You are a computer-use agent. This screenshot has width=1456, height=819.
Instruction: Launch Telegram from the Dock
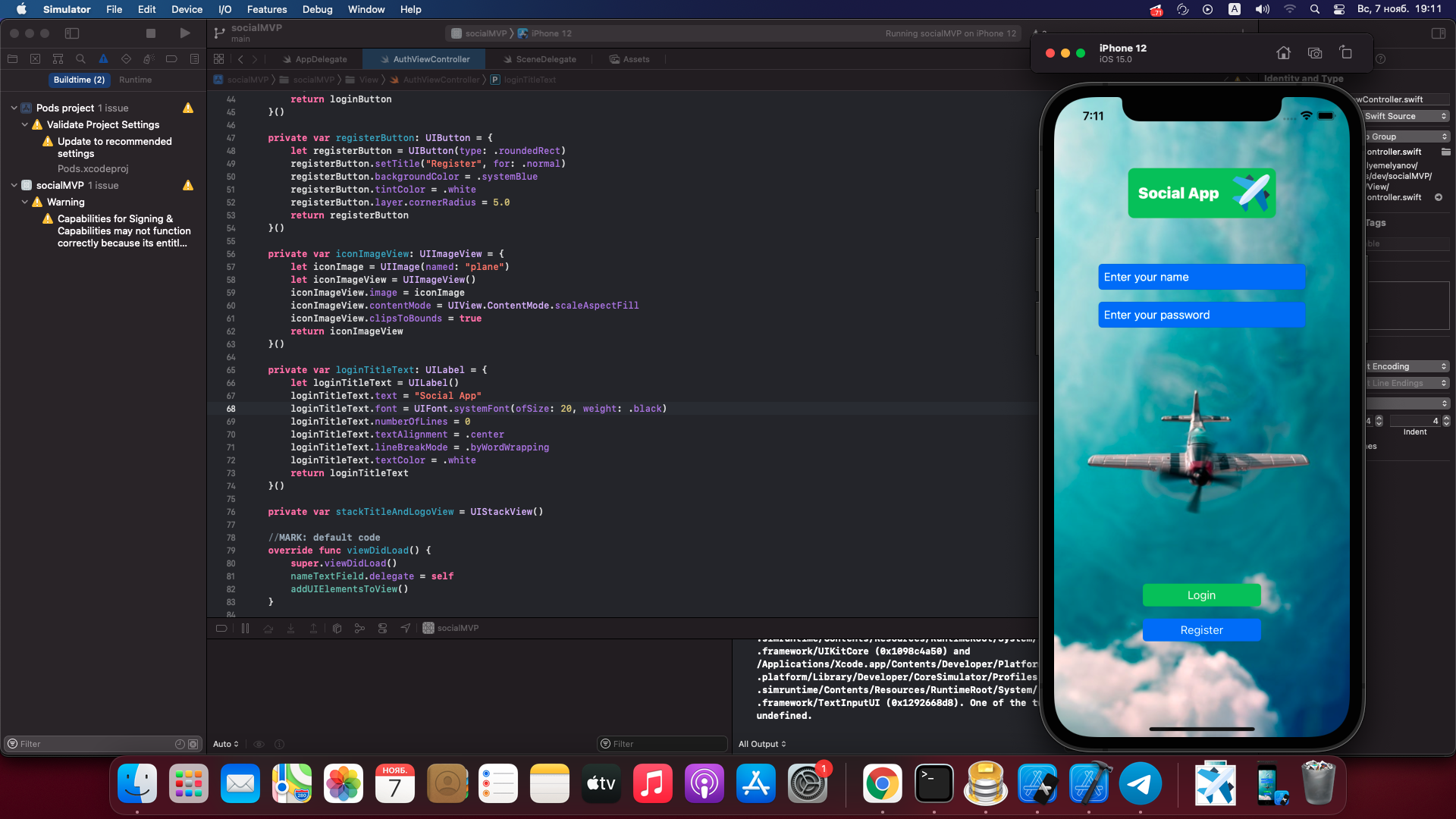click(1140, 783)
